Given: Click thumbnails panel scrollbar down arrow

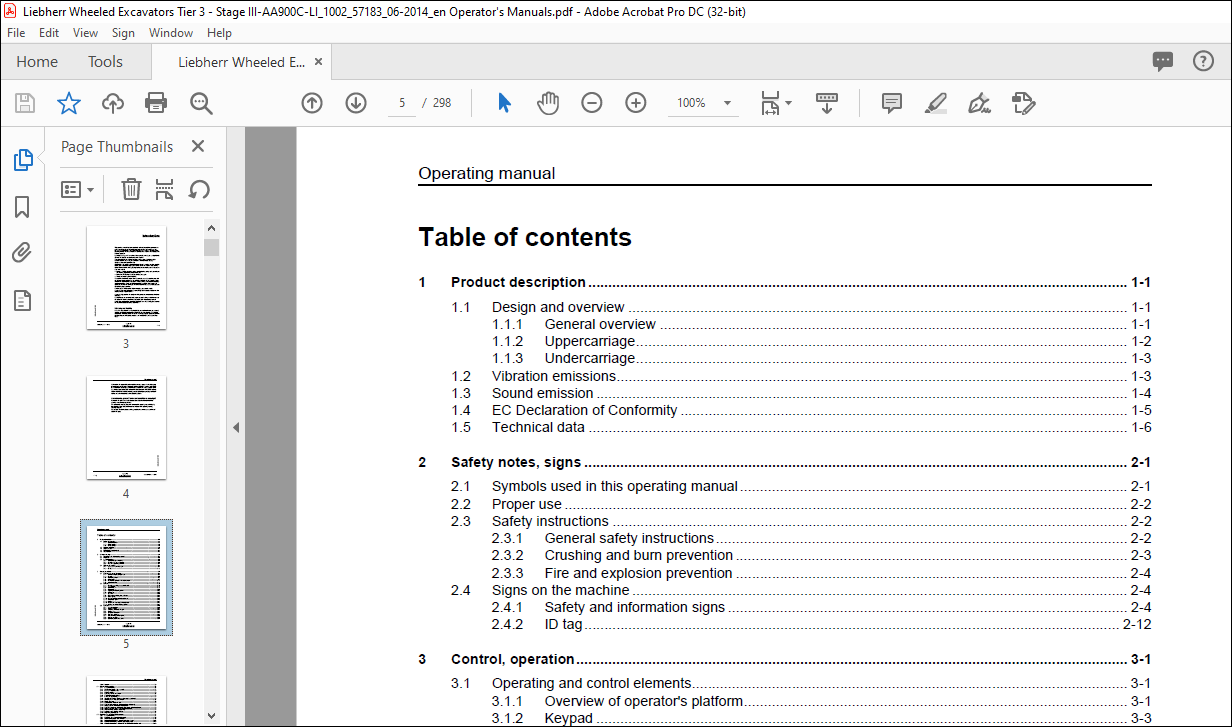Looking at the screenshot, I should click(x=211, y=715).
